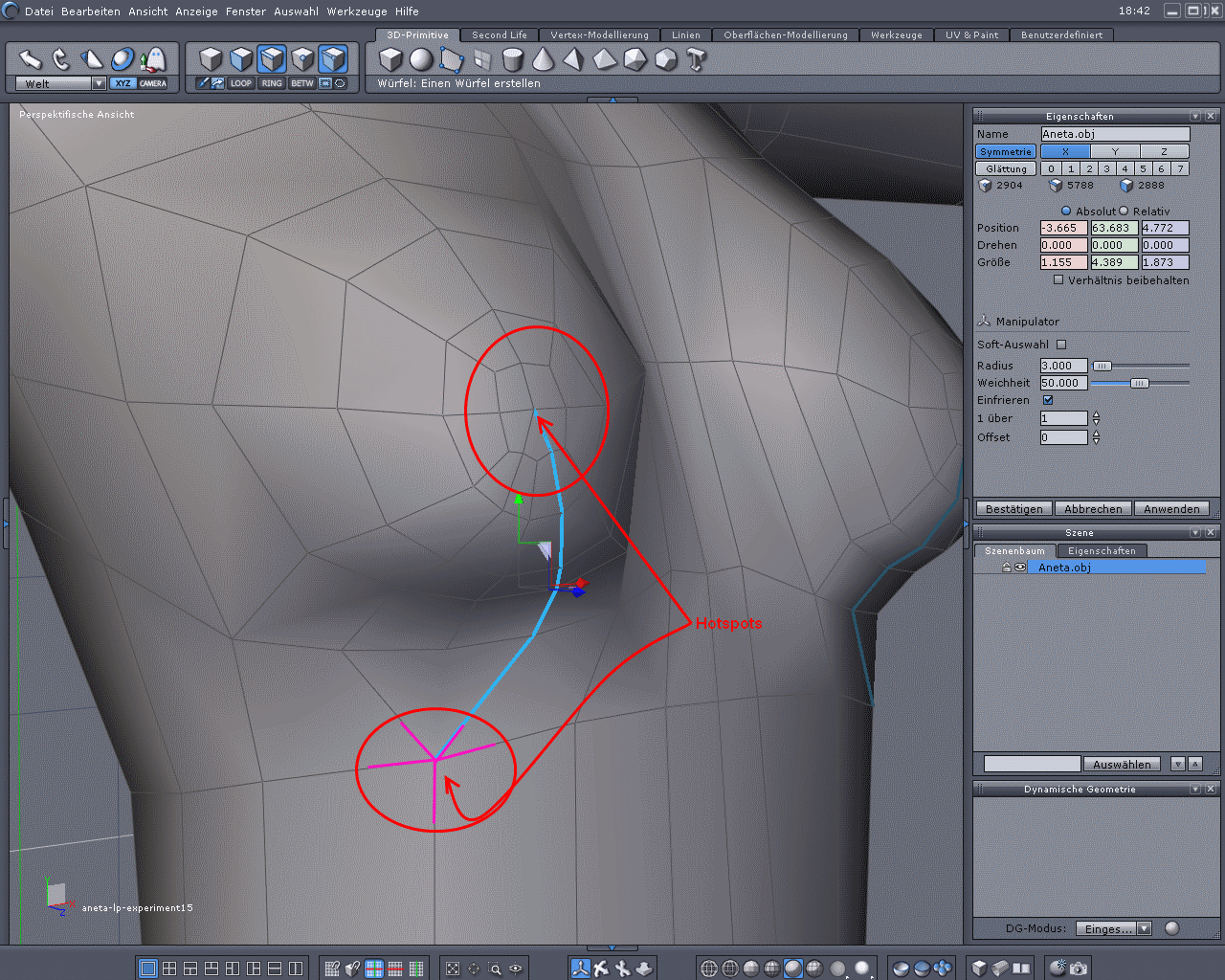Click the Name field containing Aneta.obj
The image size is (1225, 980).
click(1115, 134)
